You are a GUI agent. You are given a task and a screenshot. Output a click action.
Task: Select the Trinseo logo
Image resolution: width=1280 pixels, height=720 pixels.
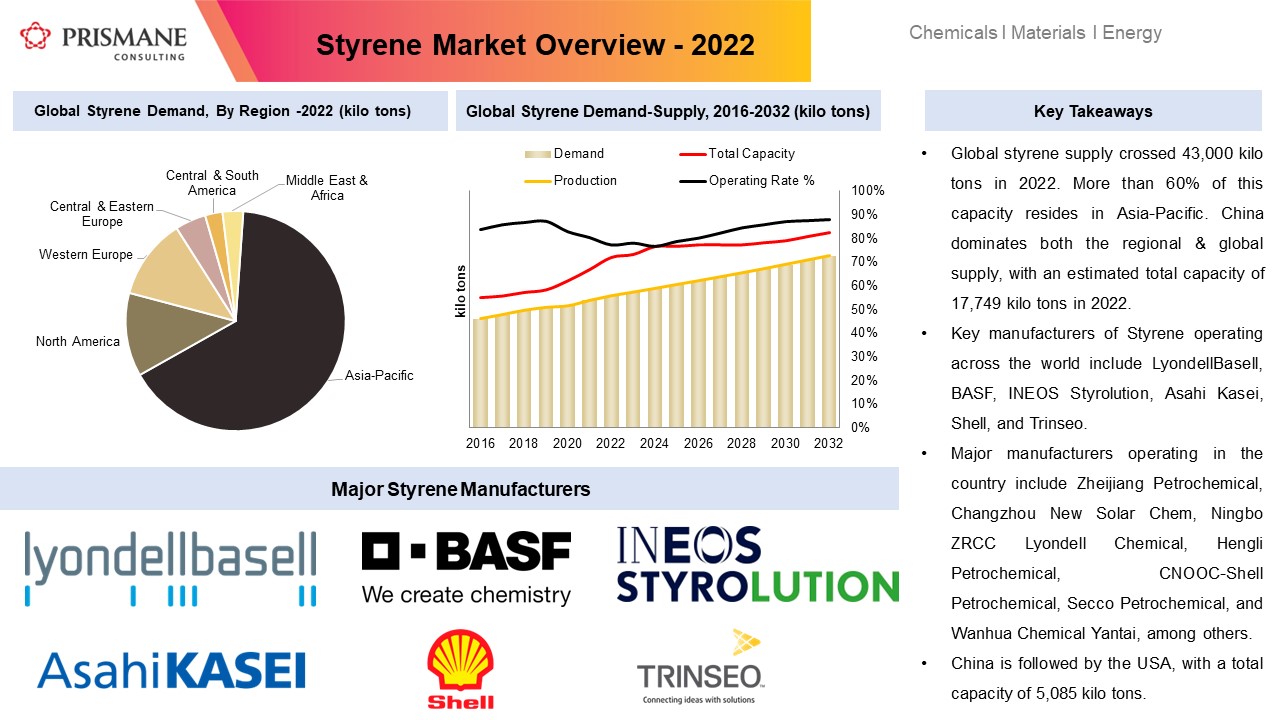(x=700, y=665)
